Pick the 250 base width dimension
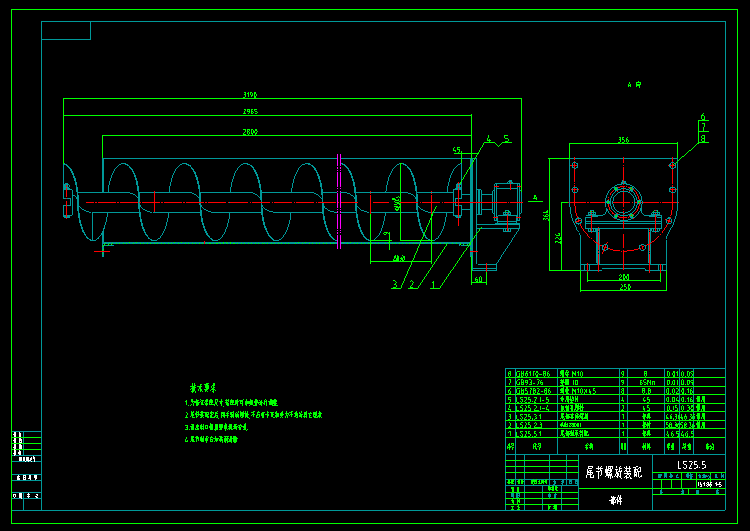The height and width of the screenshot is (531, 750). coord(625,287)
